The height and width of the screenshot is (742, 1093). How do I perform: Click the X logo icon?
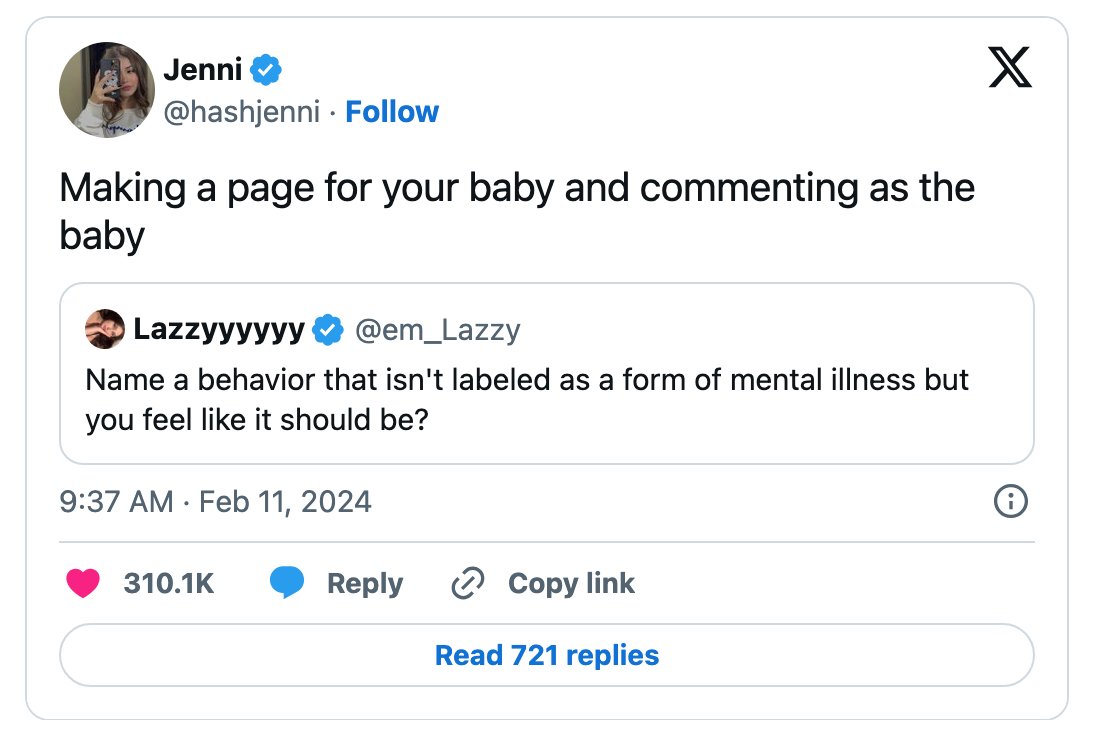1009,67
